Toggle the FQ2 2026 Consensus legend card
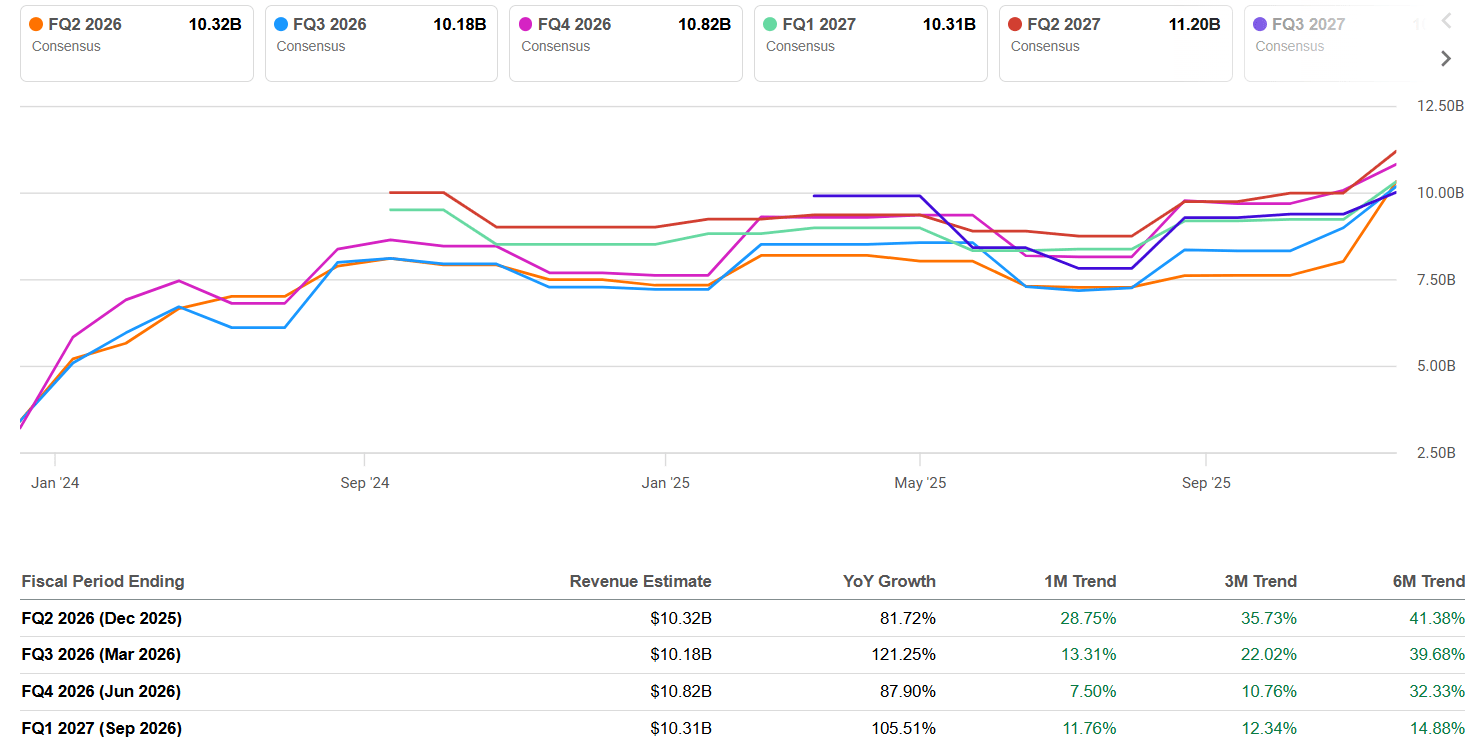The width and height of the screenshot is (1471, 744). [x=136, y=43]
